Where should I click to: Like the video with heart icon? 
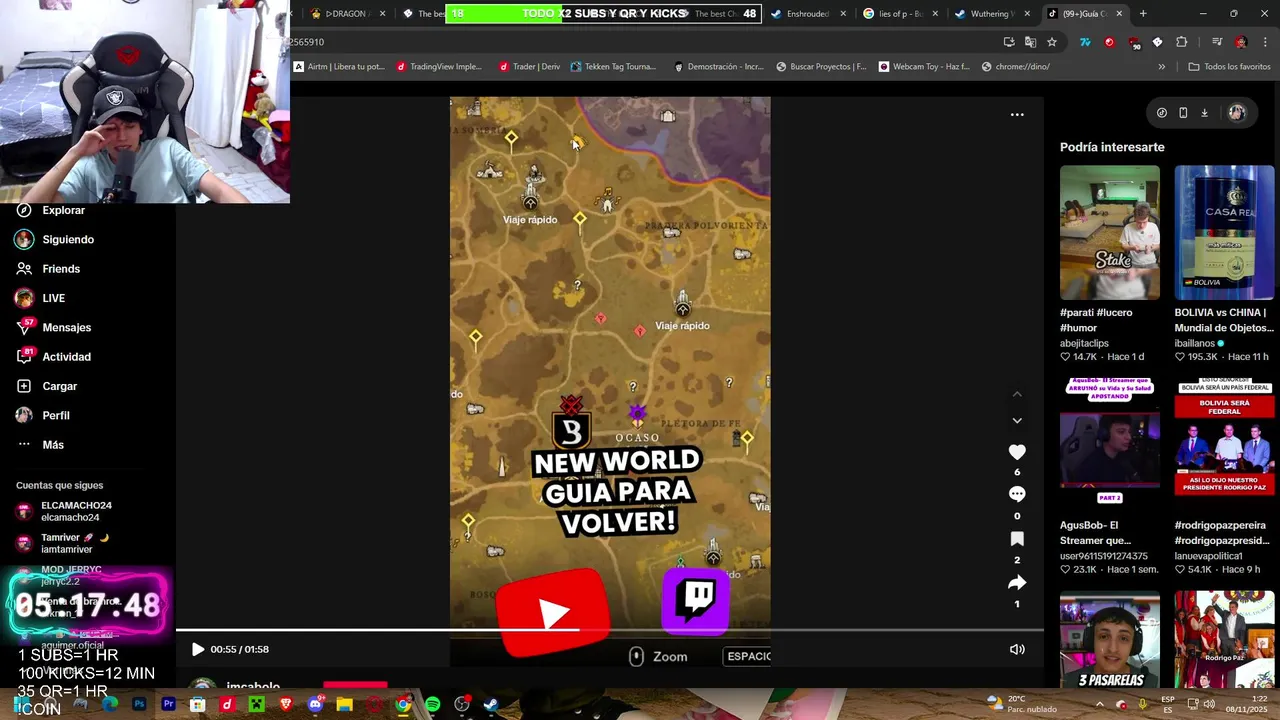[x=1017, y=452]
